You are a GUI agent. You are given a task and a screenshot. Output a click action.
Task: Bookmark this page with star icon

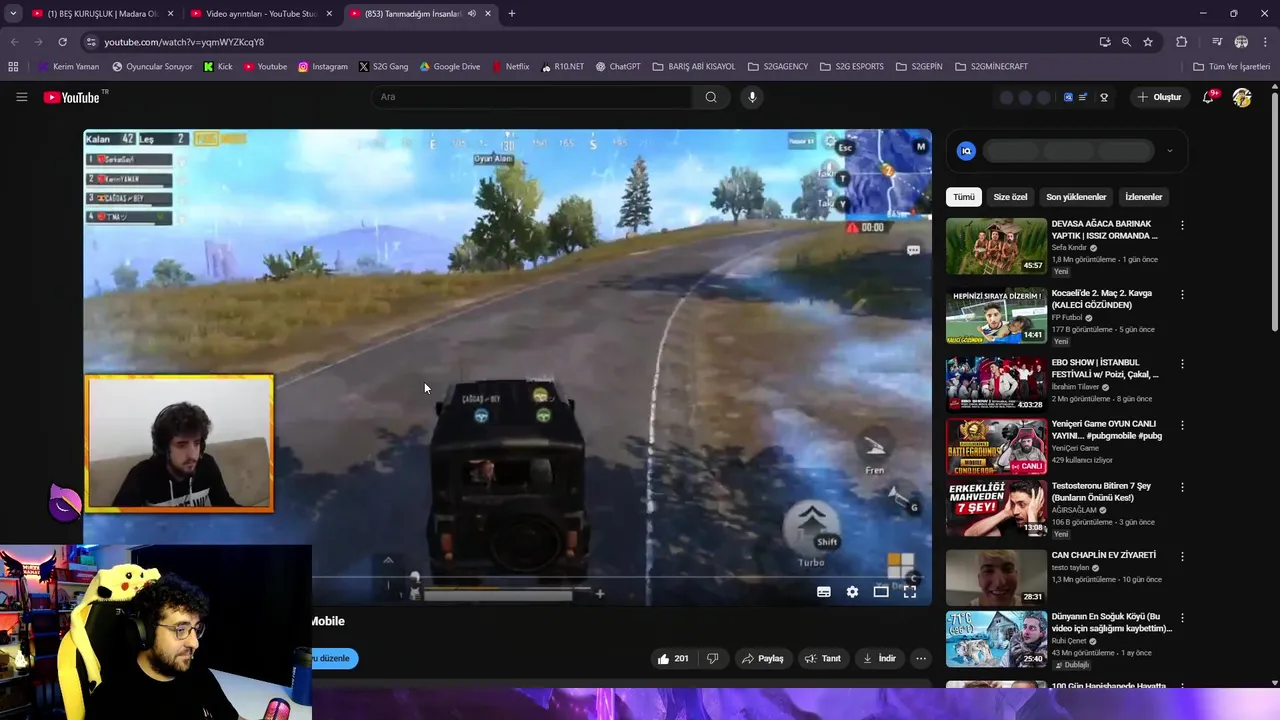[x=1148, y=42]
